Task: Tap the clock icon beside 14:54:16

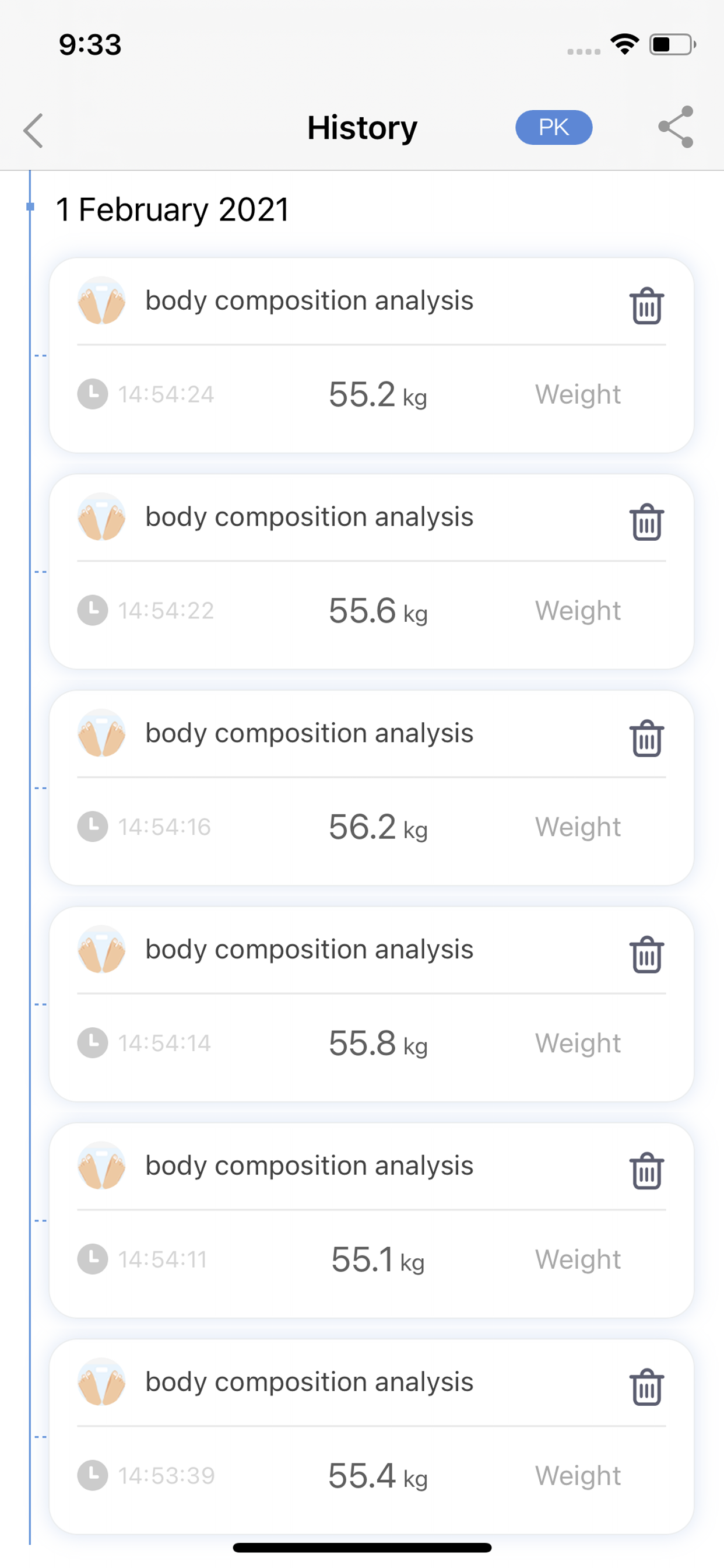Action: pyautogui.click(x=93, y=827)
